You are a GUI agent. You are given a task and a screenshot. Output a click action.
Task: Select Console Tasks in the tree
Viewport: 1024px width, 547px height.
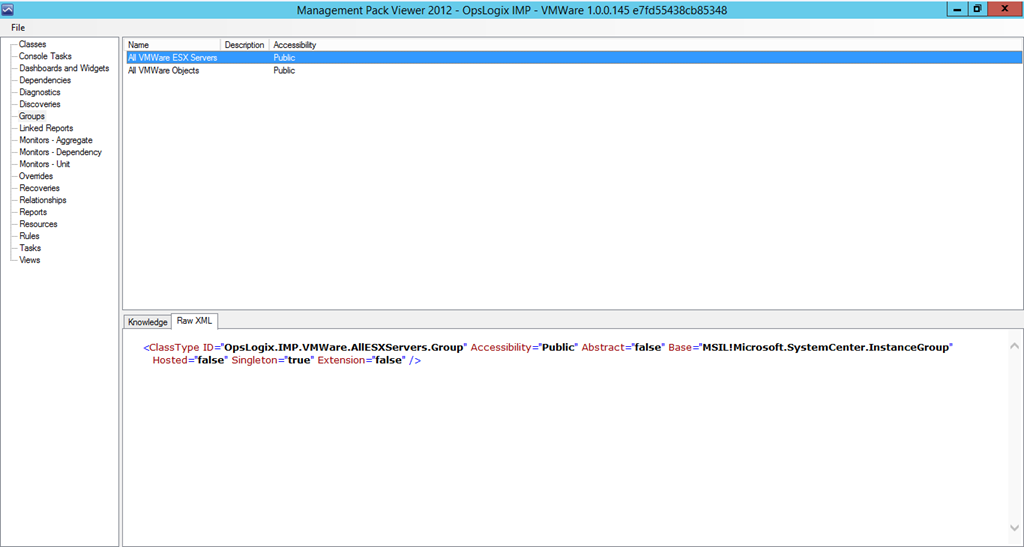tap(45, 56)
